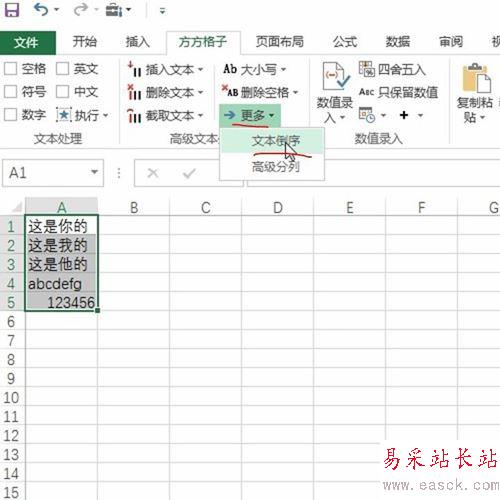500x500 pixels.
Task: Expand the 大小写 dropdown arrow
Action: coord(283,69)
